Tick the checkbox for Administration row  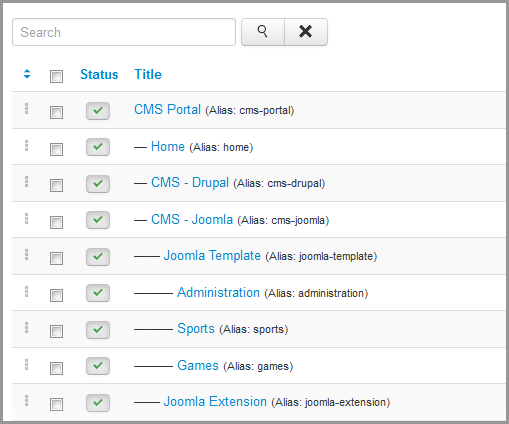click(56, 295)
